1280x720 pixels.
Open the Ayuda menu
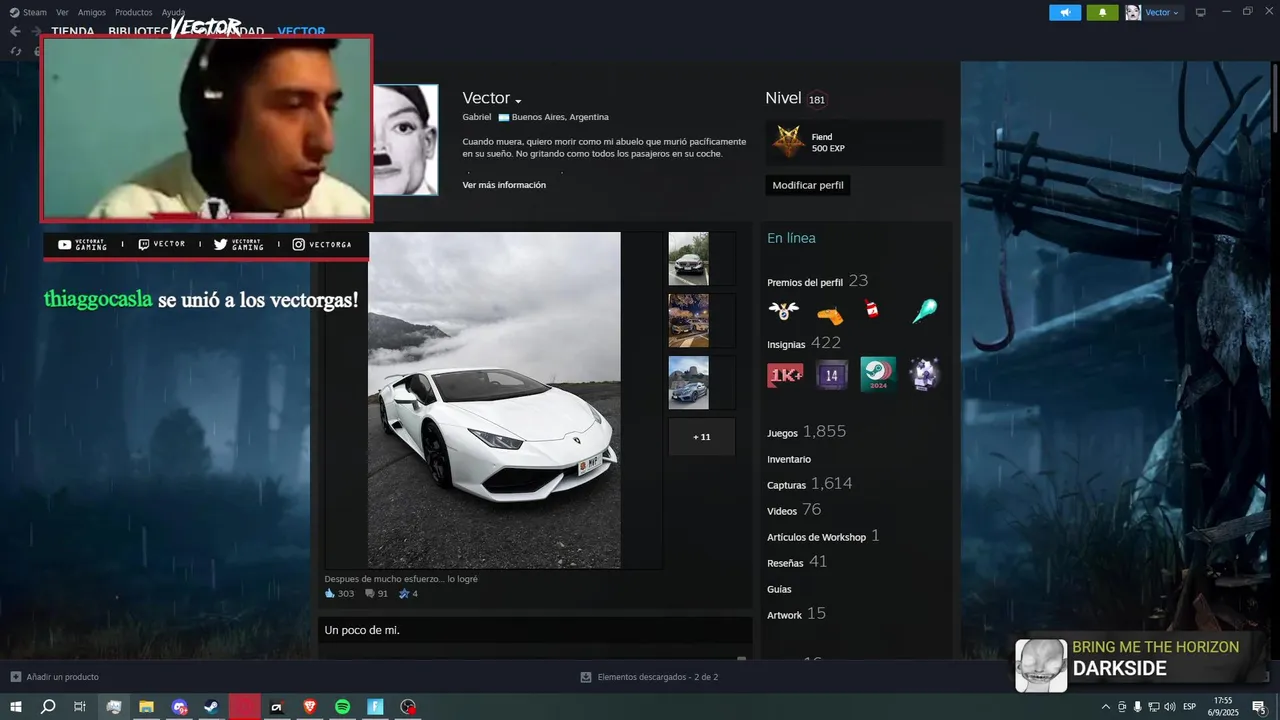click(174, 12)
